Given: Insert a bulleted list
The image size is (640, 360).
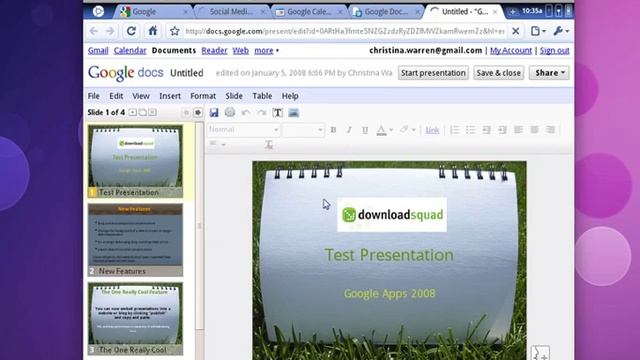Looking at the screenshot, I should 470,130.
